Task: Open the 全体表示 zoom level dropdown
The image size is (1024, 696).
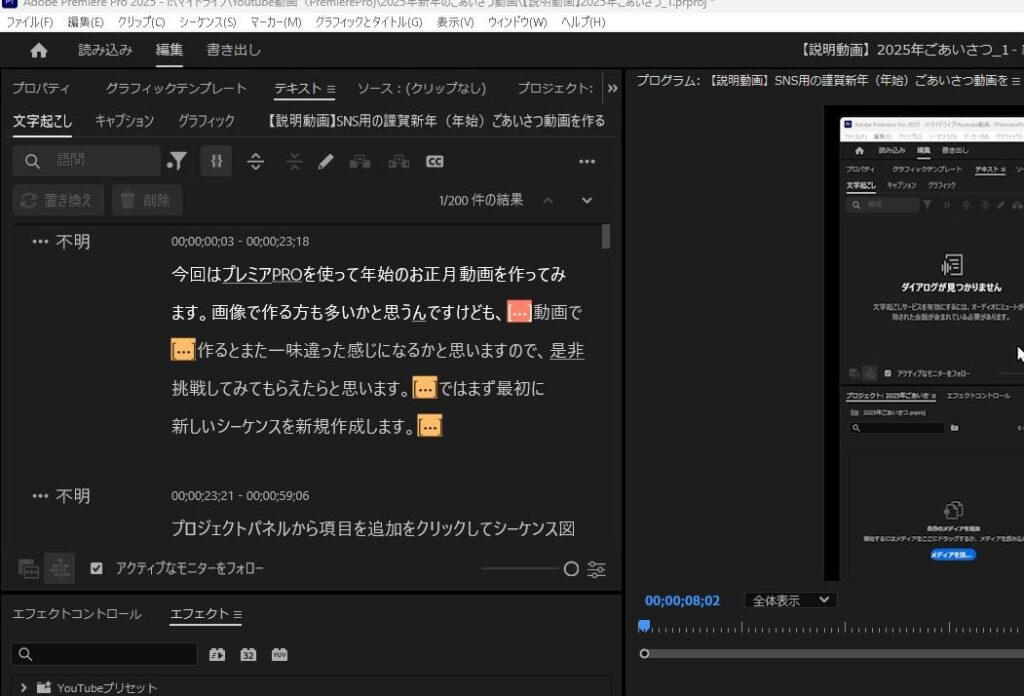Action: click(x=791, y=600)
